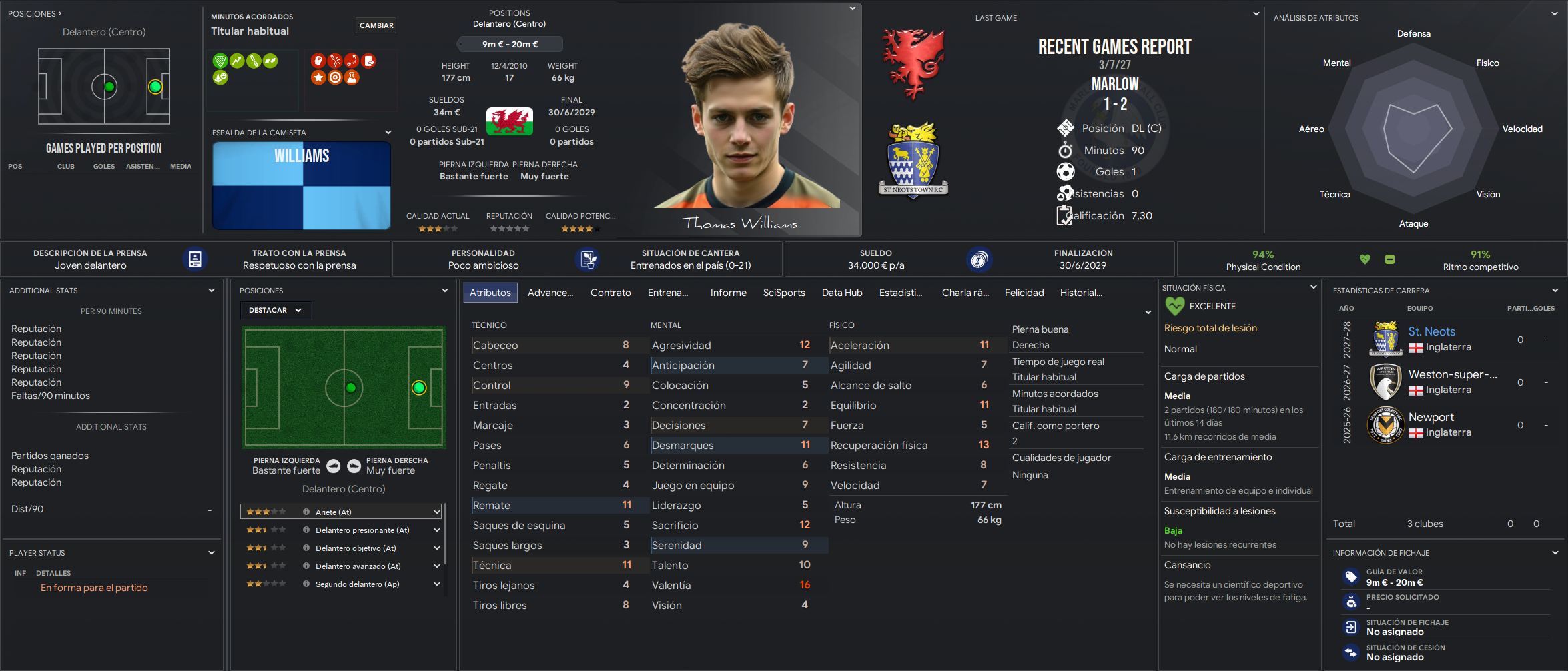1568x671 pixels.
Task: Click the green chain-link trait icon
Action: point(254,61)
